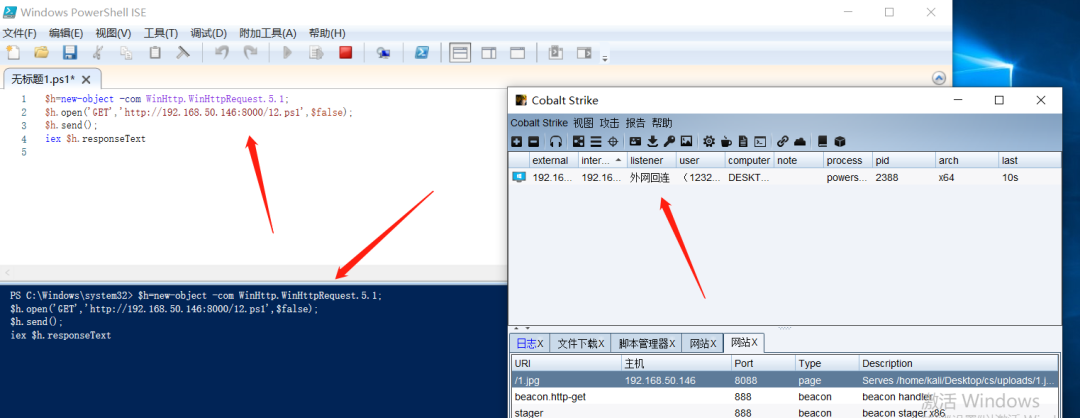Show script pane maximized layout
This screenshot has width=1080, height=418.
click(x=517, y=52)
